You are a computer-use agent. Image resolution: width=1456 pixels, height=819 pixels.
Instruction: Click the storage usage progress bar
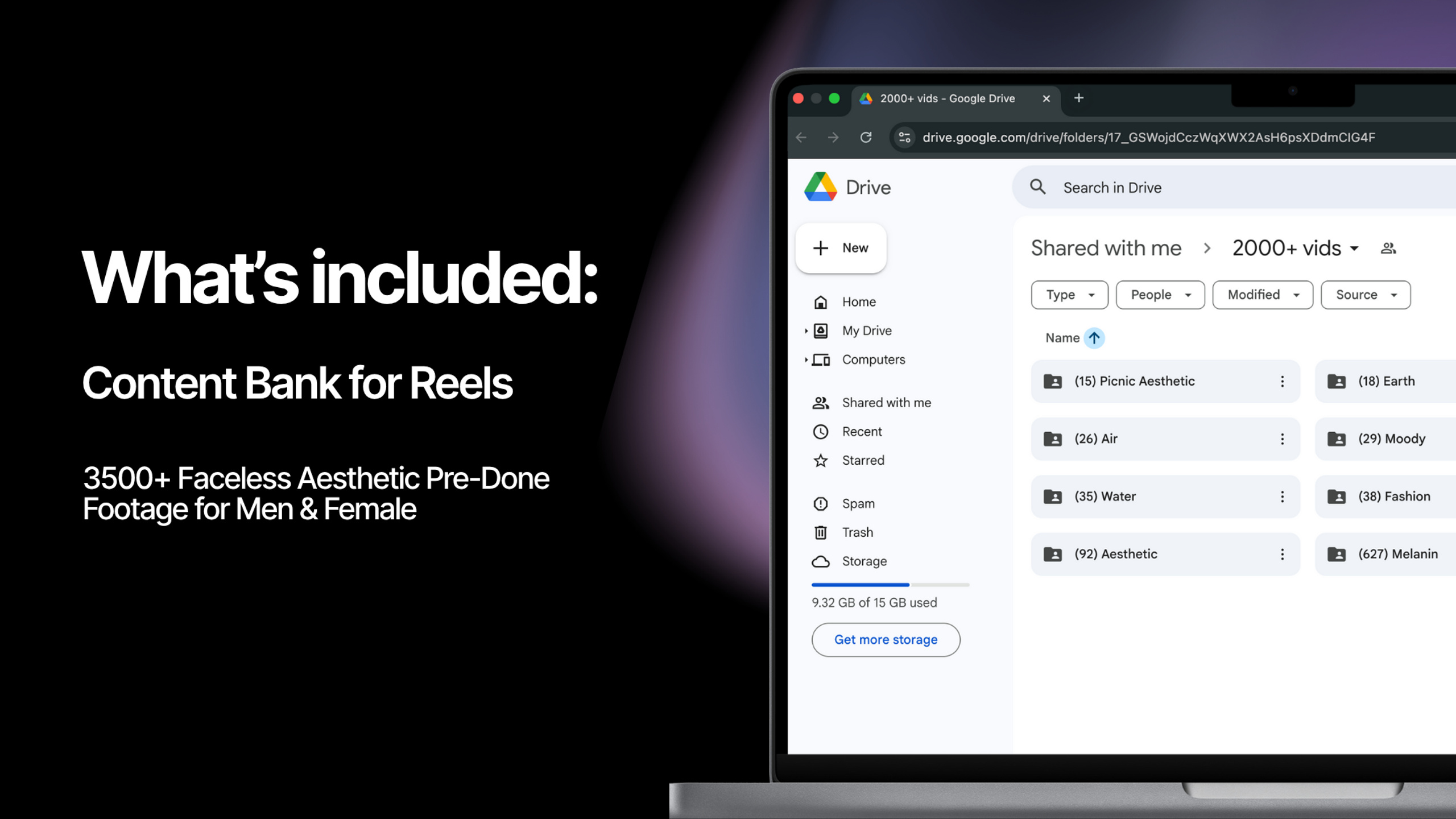click(x=890, y=585)
